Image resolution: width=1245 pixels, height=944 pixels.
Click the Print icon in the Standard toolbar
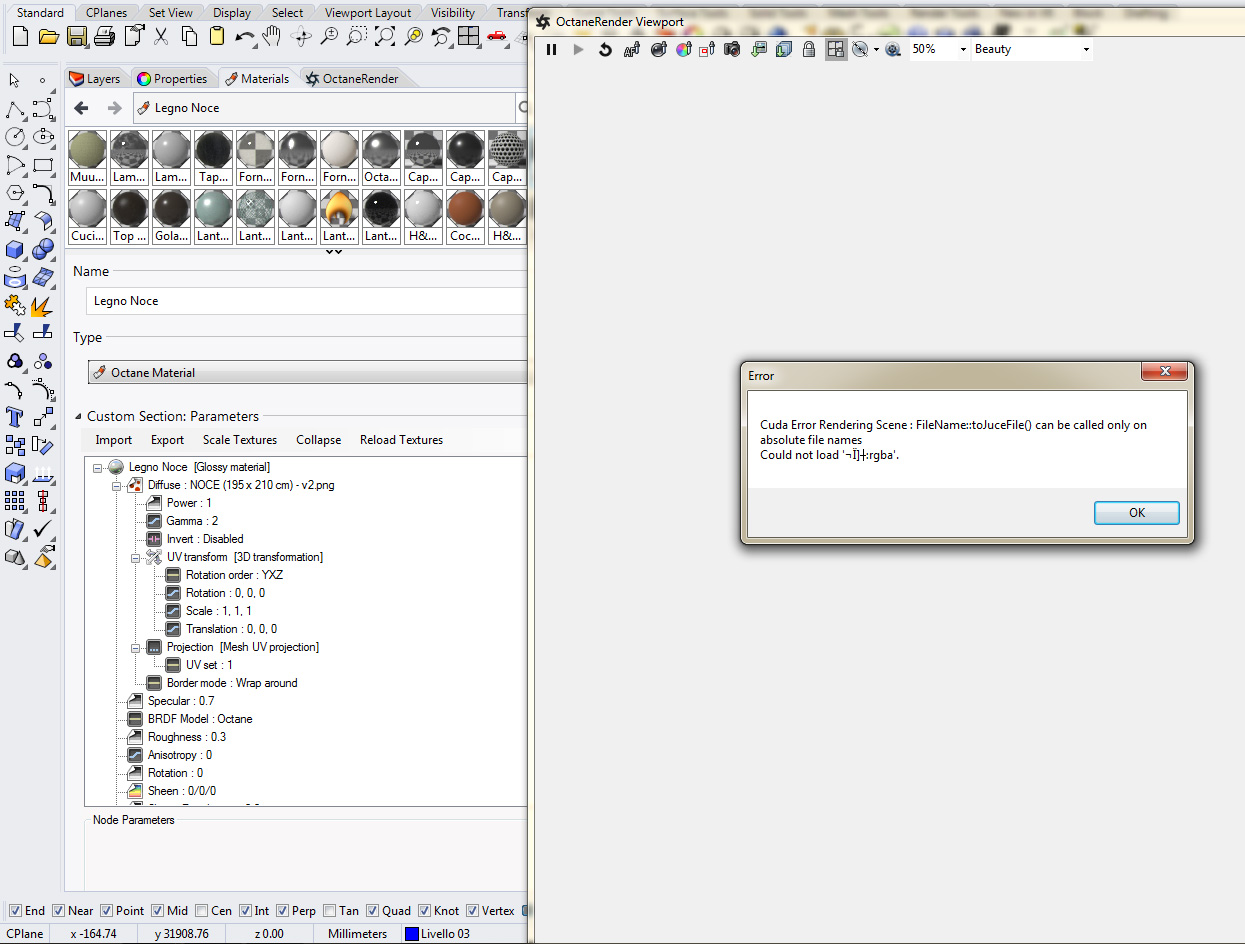[x=105, y=37]
